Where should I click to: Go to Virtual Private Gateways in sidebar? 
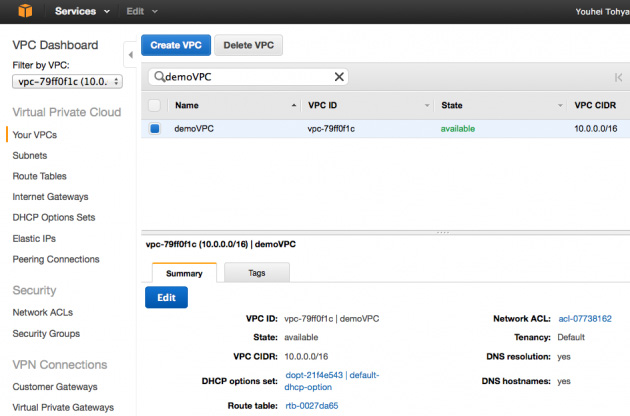coord(63,408)
